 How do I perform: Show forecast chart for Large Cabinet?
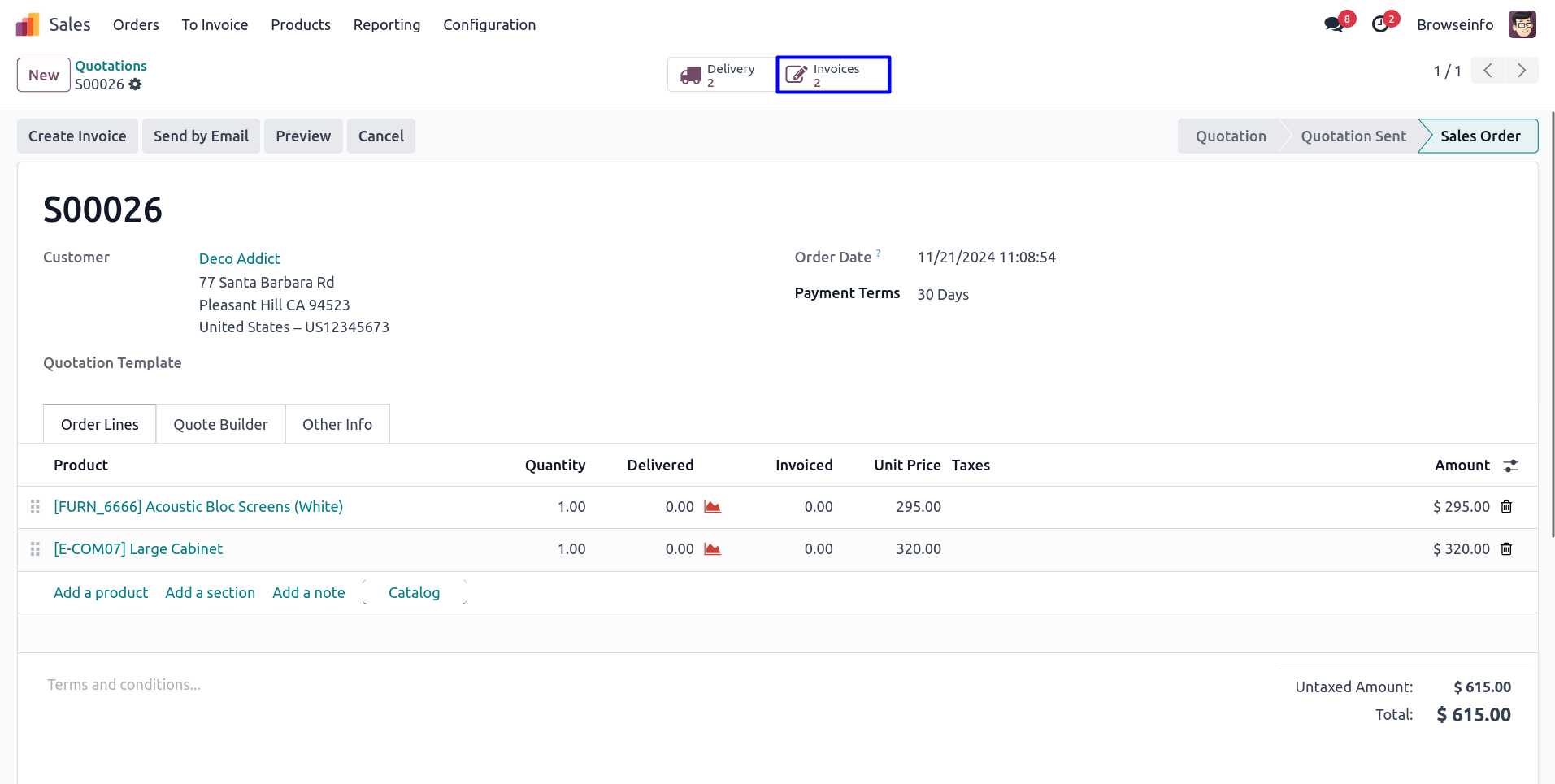click(x=713, y=549)
